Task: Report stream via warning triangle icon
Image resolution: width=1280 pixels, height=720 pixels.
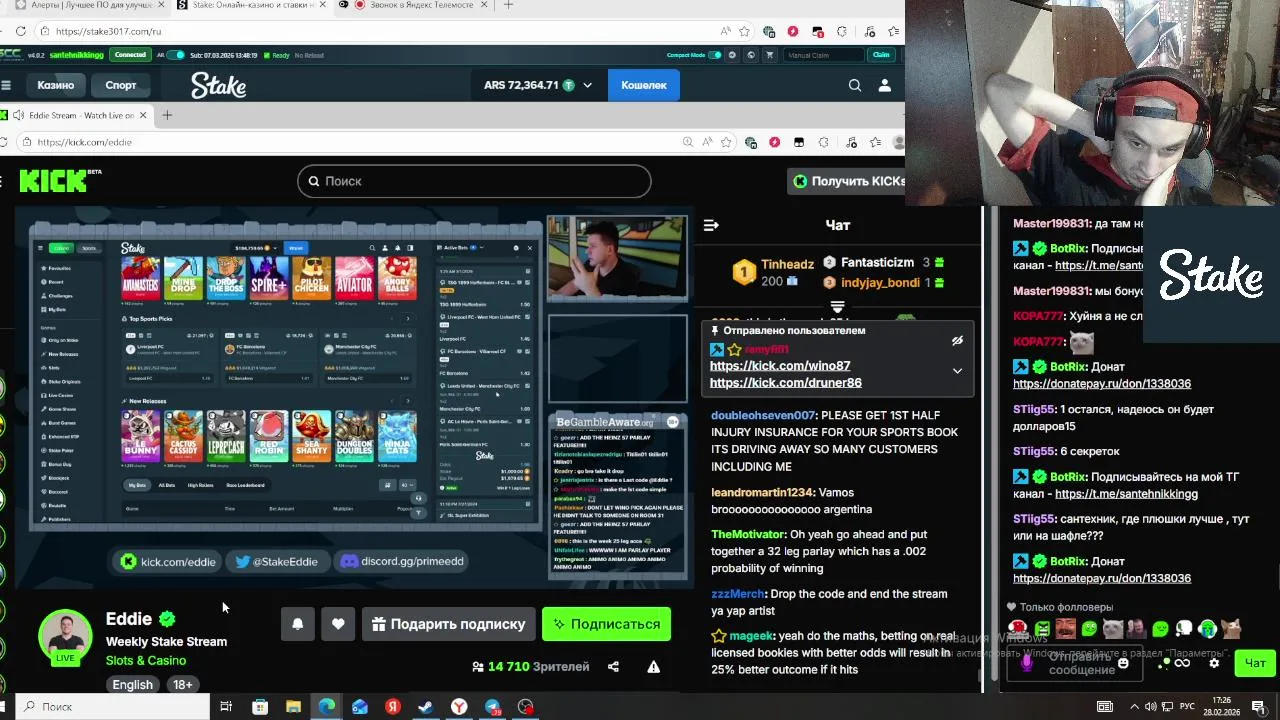Action: coord(653,667)
